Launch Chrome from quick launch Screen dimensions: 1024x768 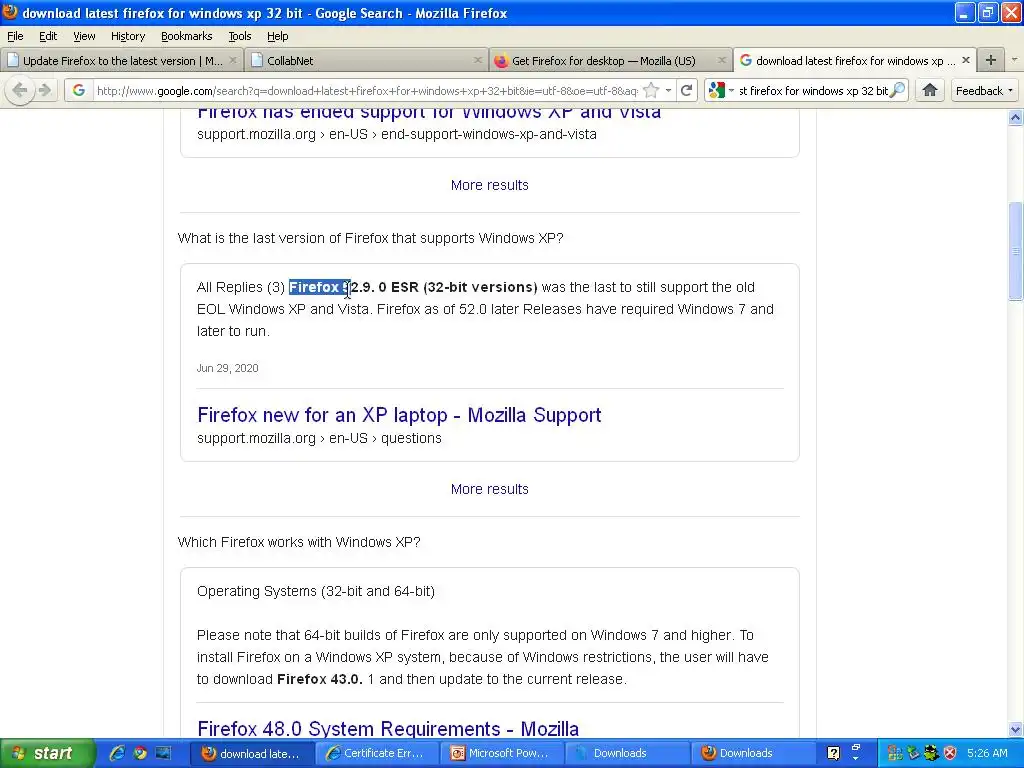click(x=140, y=753)
